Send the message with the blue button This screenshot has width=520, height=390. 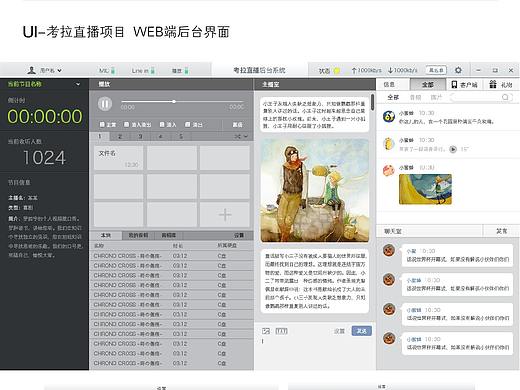click(362, 331)
